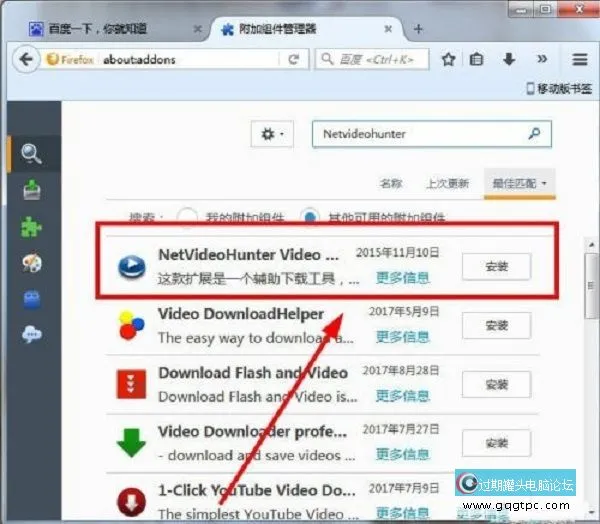
Task: Click the 2017年8月28日 date text
Action: click(x=401, y=371)
